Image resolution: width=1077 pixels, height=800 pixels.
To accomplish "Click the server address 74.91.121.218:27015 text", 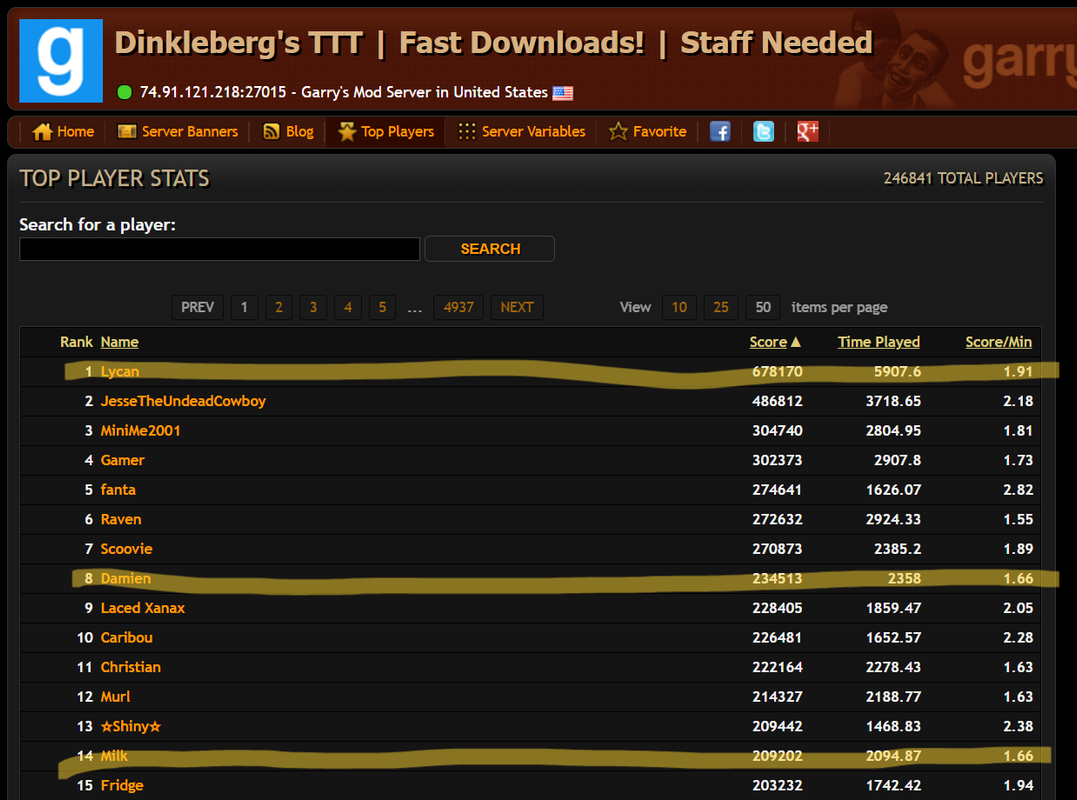I will pos(213,92).
